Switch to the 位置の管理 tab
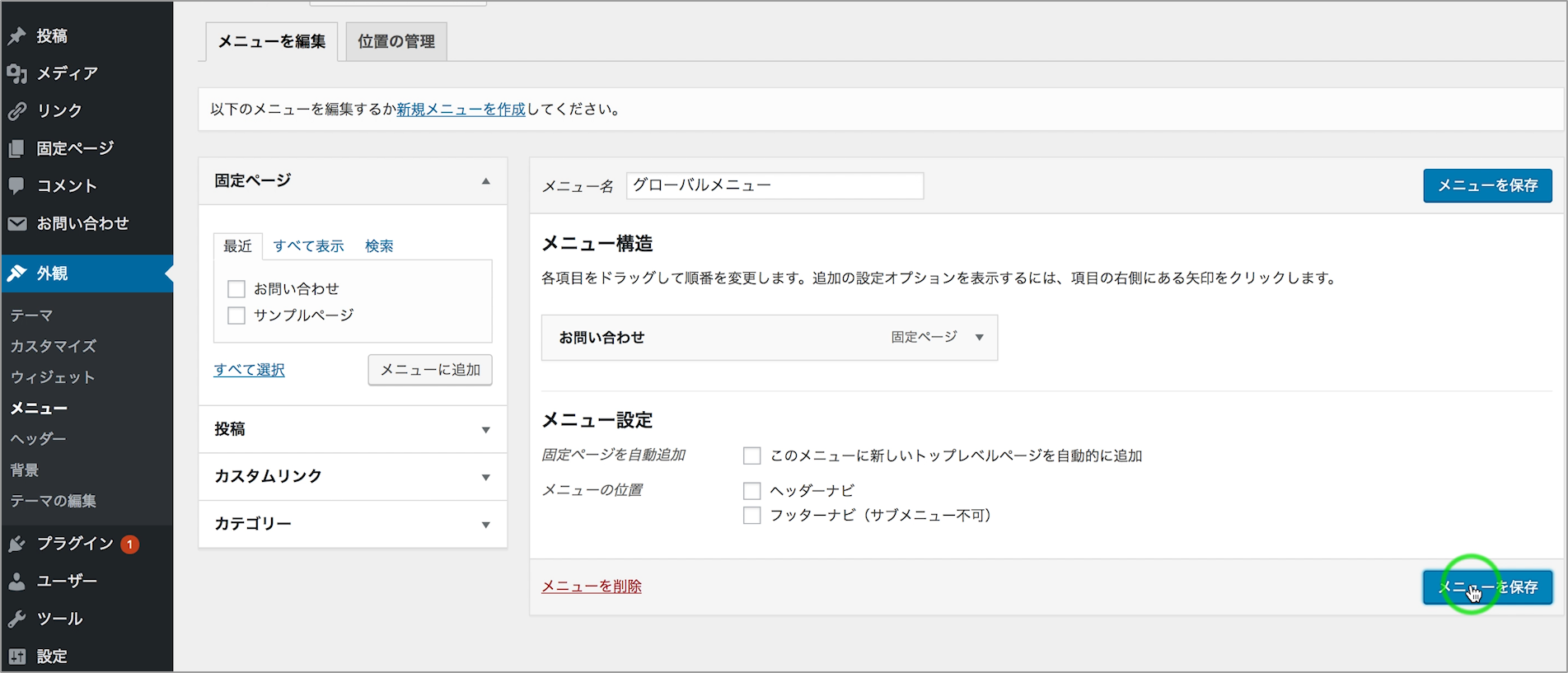This screenshot has width=1568, height=673. click(396, 42)
